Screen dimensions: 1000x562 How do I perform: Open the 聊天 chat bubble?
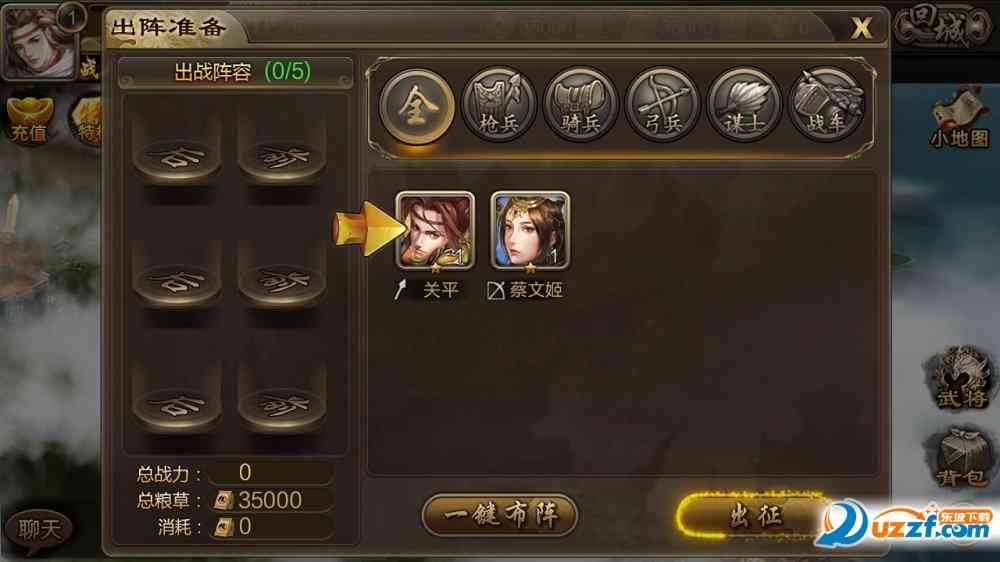point(38,529)
